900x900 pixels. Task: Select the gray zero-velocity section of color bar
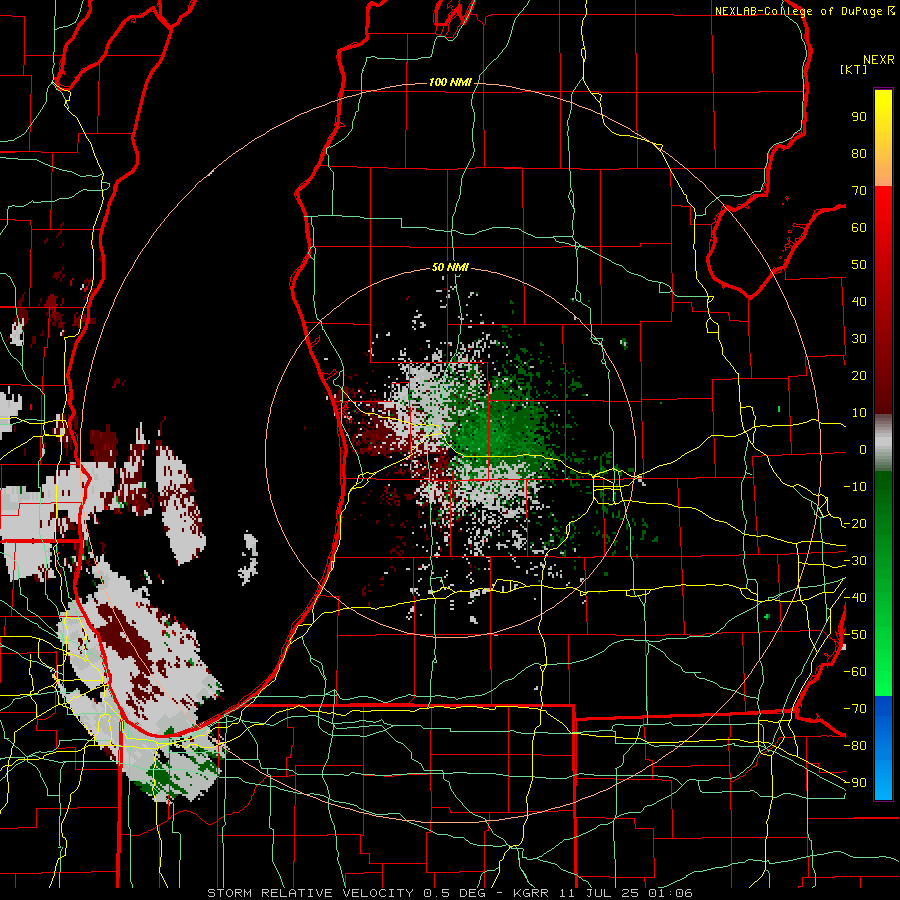(883, 443)
